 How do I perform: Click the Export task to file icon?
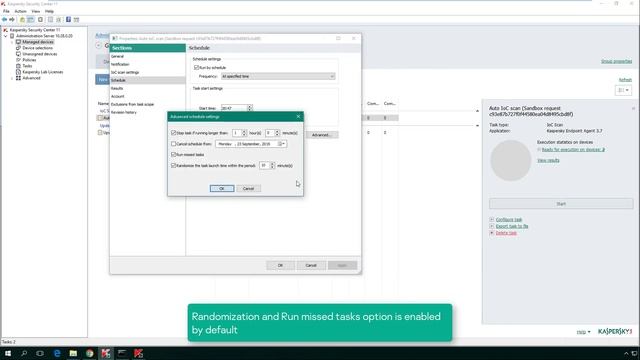point(492,226)
